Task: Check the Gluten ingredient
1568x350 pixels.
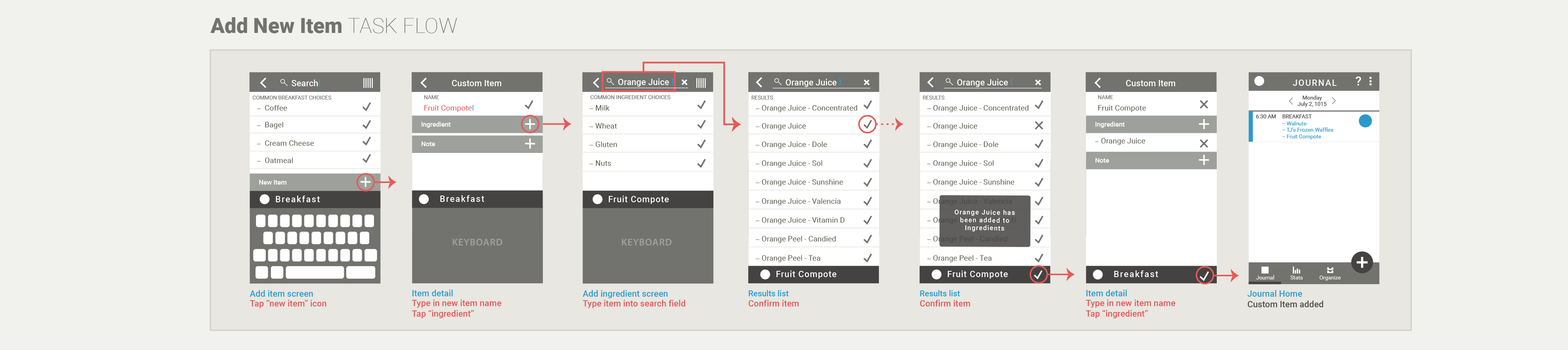Action: click(701, 144)
